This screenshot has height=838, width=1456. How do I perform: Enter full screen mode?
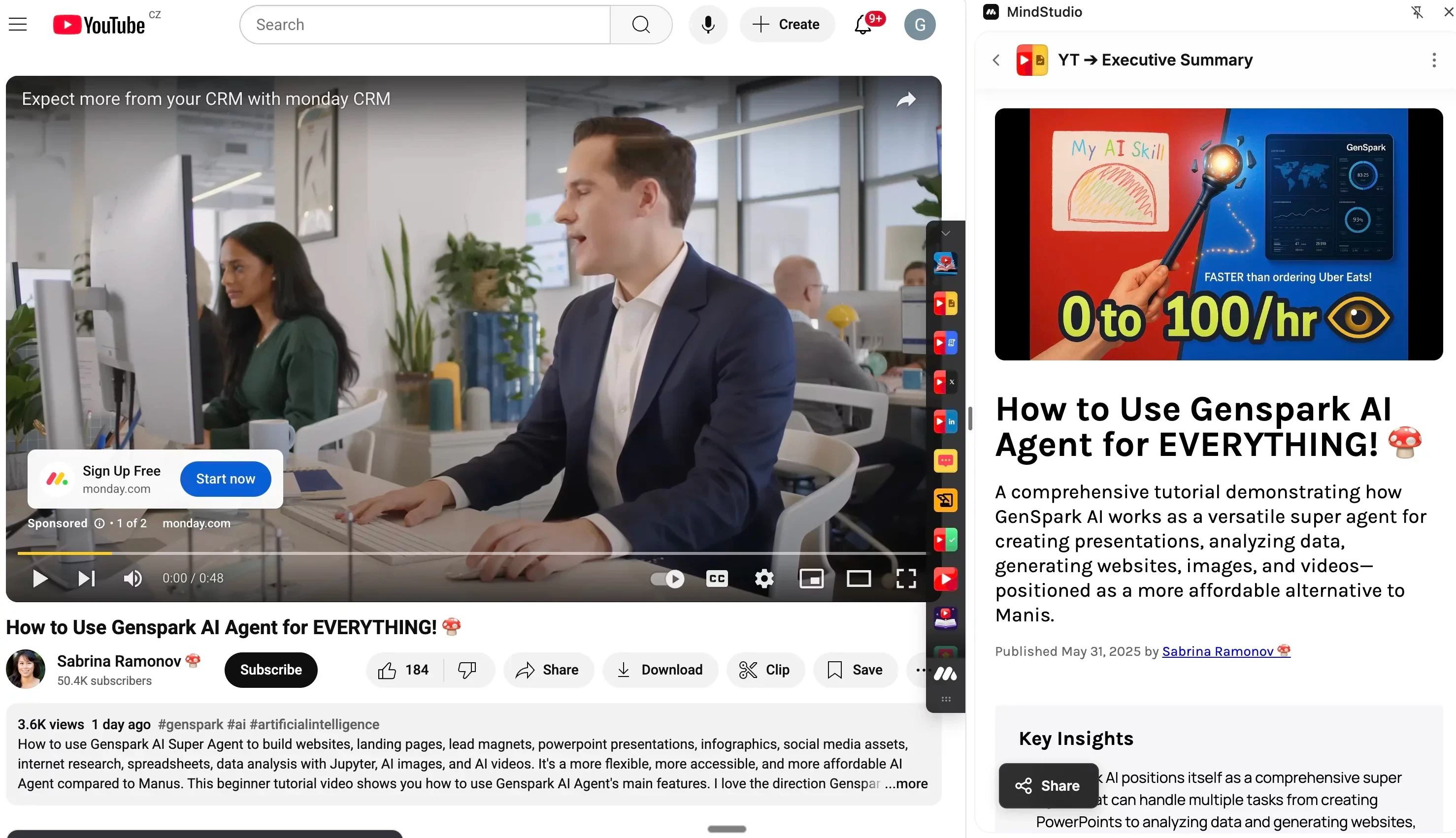[x=906, y=579]
